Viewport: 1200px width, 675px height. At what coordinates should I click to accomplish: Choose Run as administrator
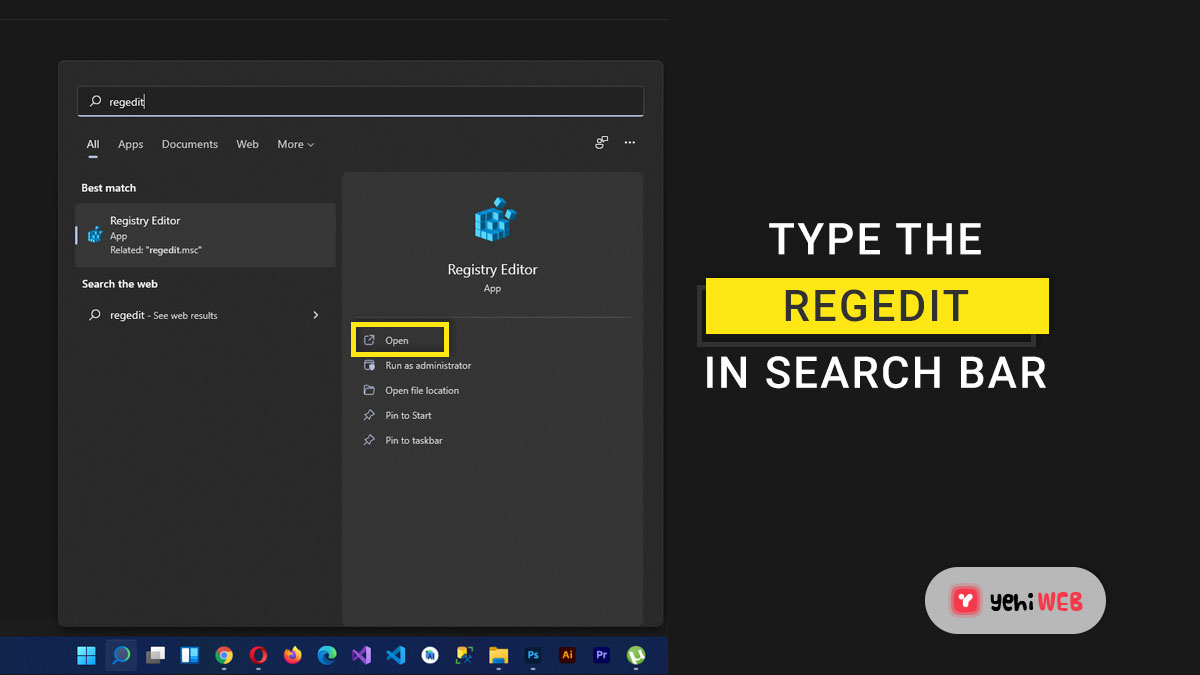[428, 366]
